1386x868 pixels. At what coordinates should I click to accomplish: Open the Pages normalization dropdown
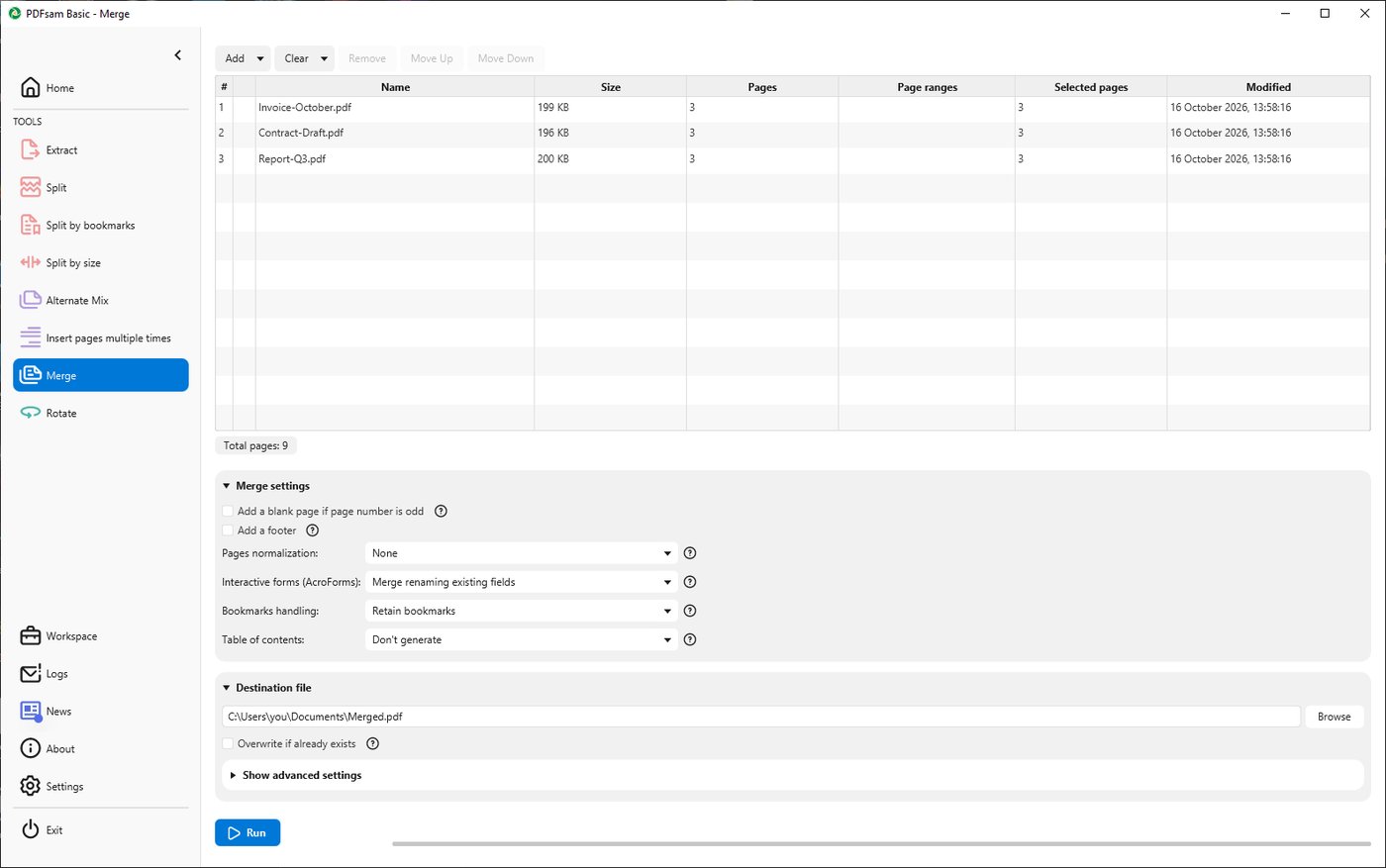[522, 553]
